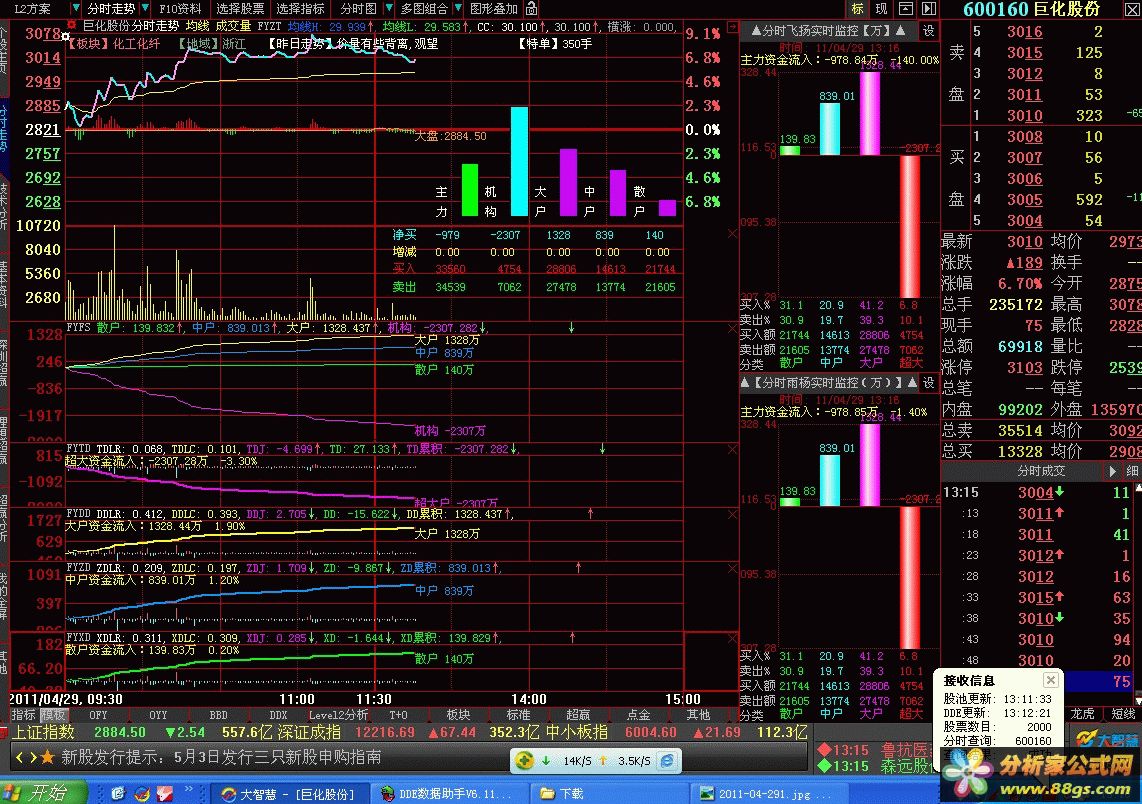
Task: Click the collapse-panel box icon beside 现
Action: [x=905, y=9]
